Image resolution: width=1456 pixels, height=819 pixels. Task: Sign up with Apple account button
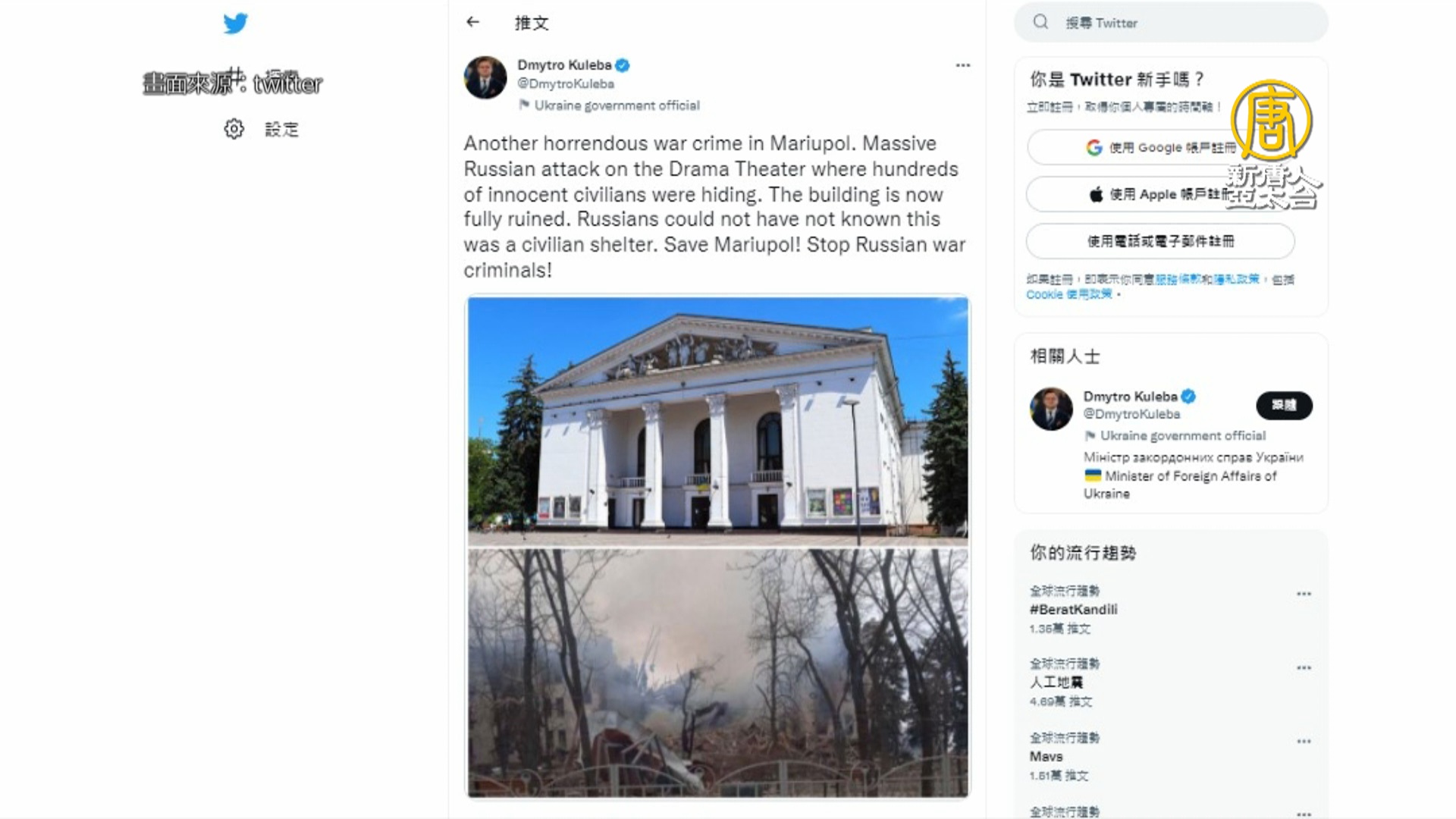pyautogui.click(x=1160, y=194)
